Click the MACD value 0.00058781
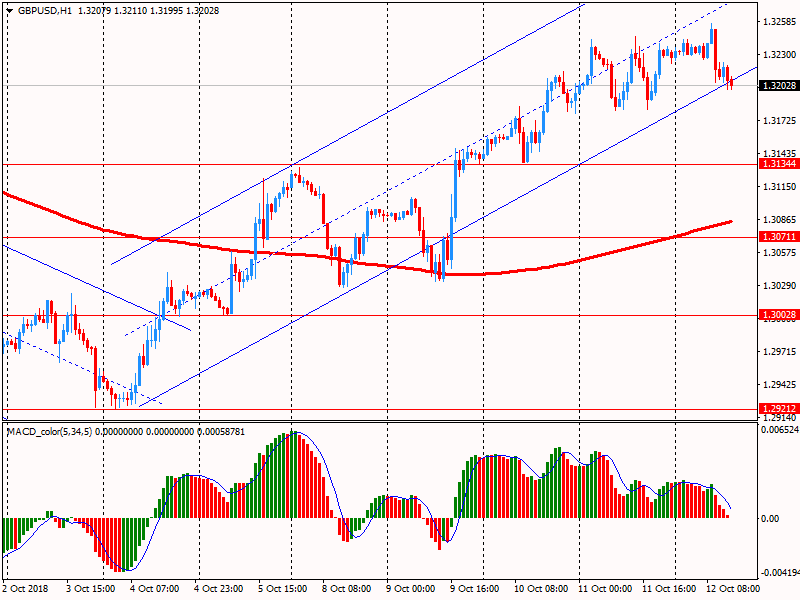800x600 pixels. (x=221, y=432)
